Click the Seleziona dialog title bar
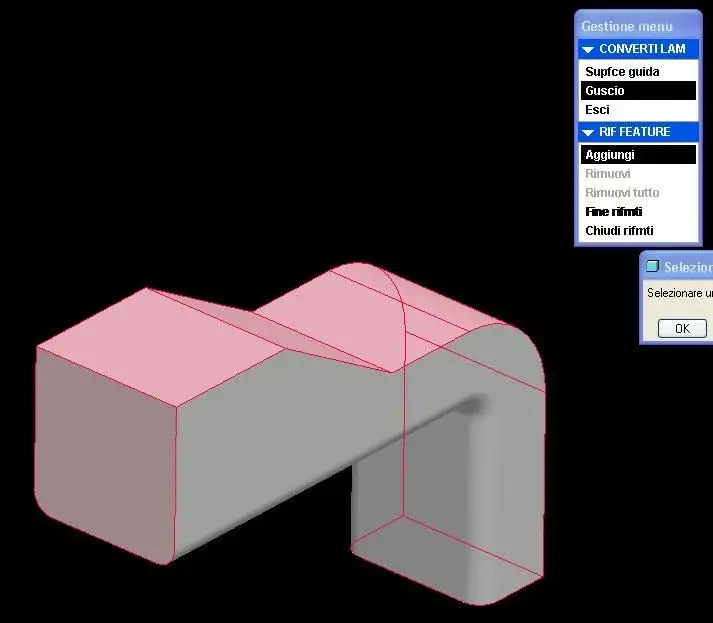Image resolution: width=713 pixels, height=623 pixels. [x=688, y=267]
